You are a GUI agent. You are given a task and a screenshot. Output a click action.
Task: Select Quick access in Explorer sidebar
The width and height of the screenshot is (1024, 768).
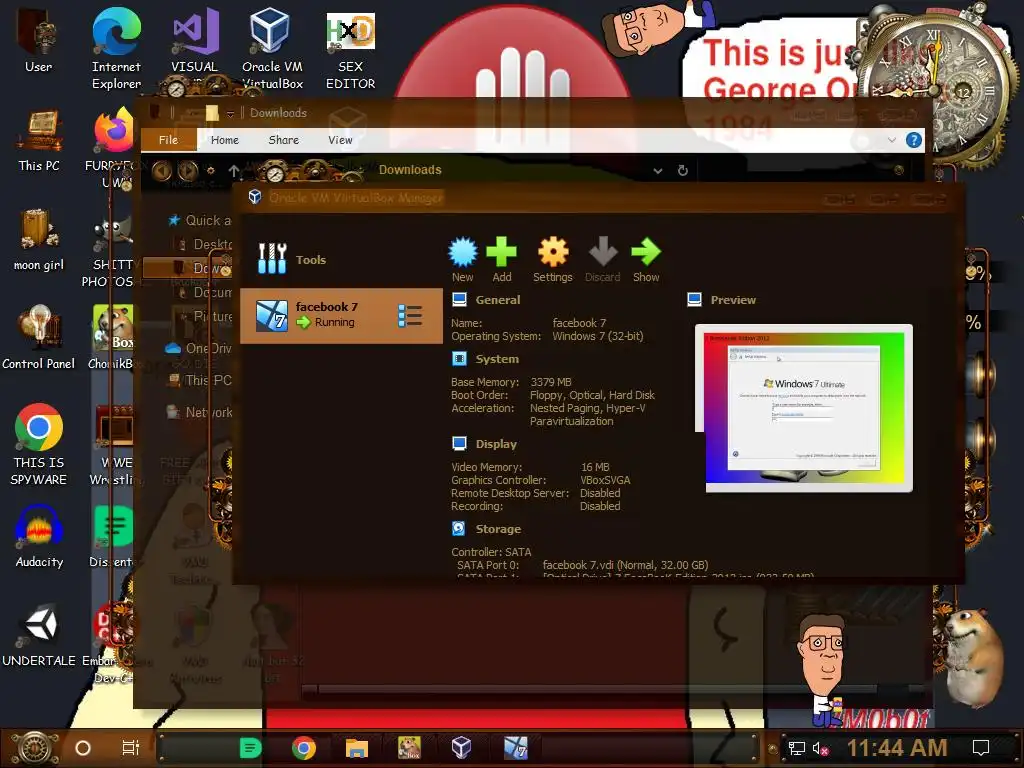click(199, 220)
